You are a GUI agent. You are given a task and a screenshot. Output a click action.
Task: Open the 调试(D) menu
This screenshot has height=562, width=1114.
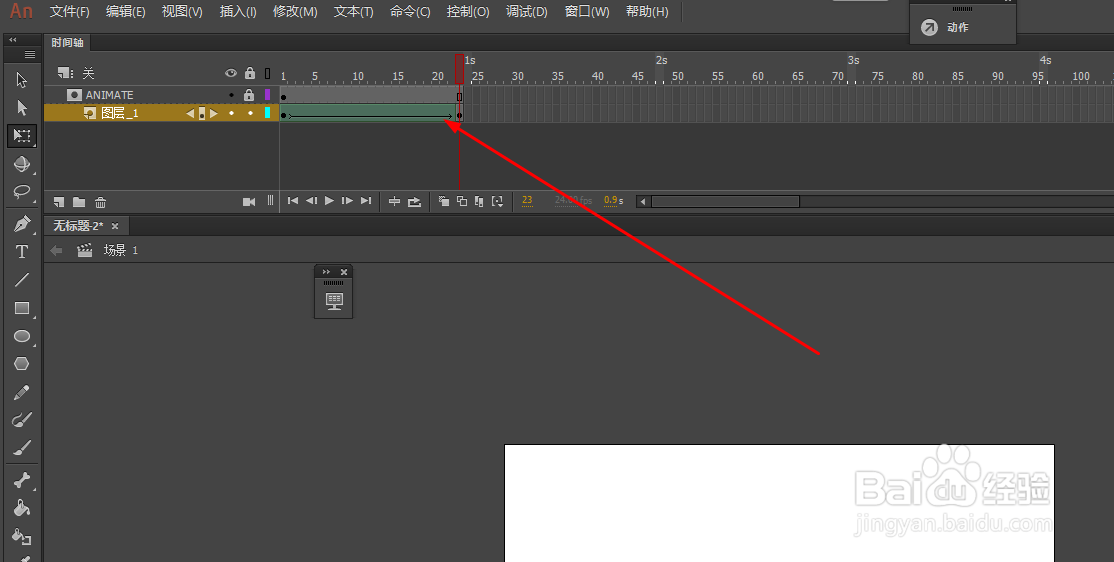[526, 11]
